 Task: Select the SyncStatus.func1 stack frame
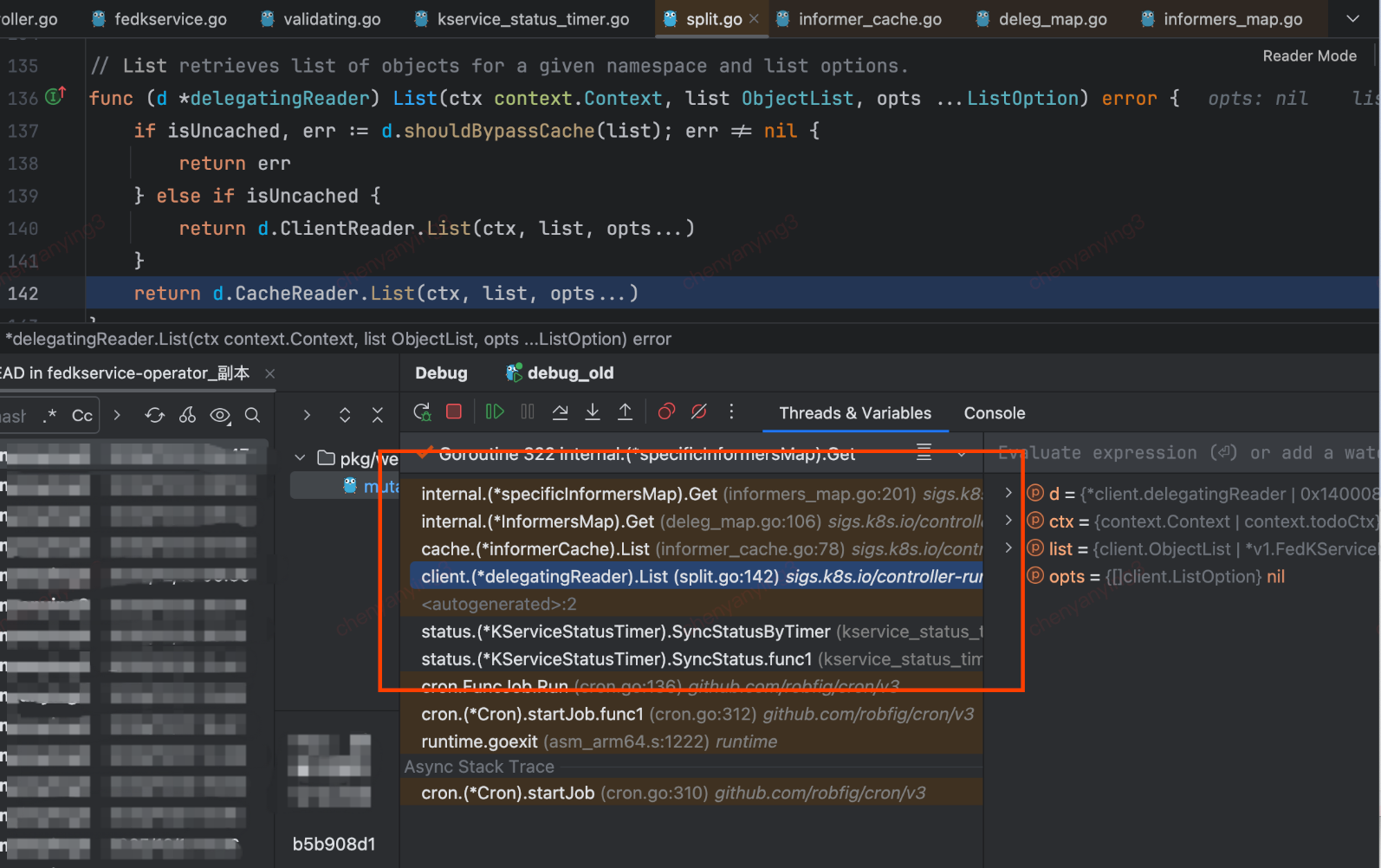(x=696, y=660)
